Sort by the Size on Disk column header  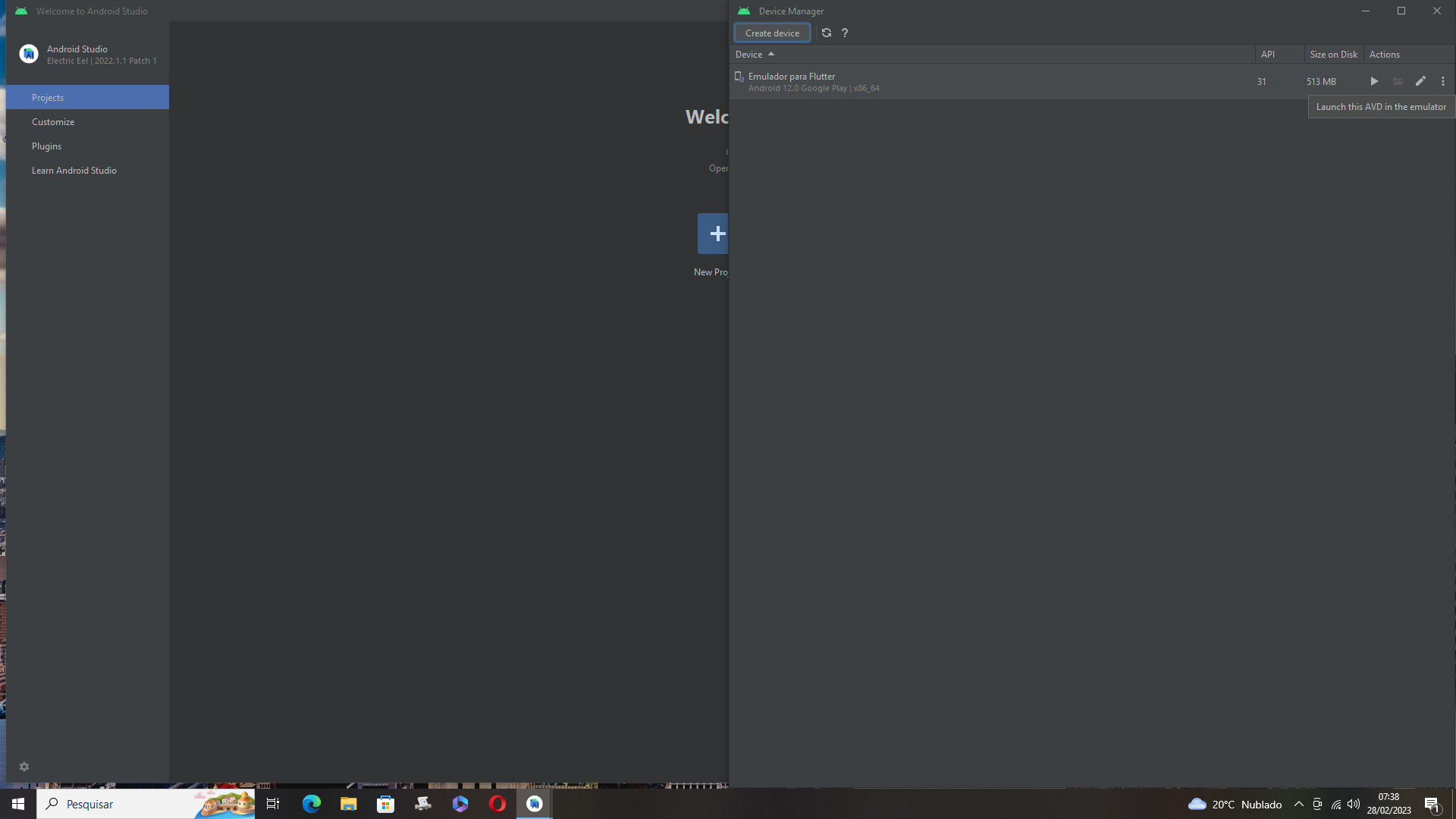tap(1333, 55)
